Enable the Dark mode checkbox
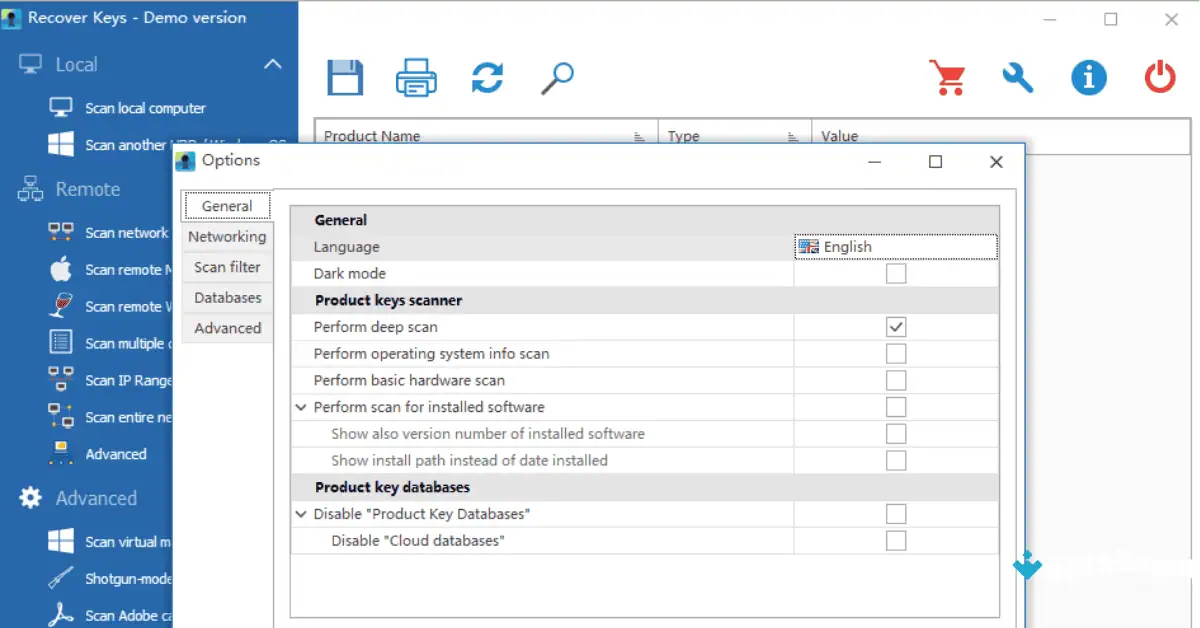The width and height of the screenshot is (1200, 628). coord(895,273)
